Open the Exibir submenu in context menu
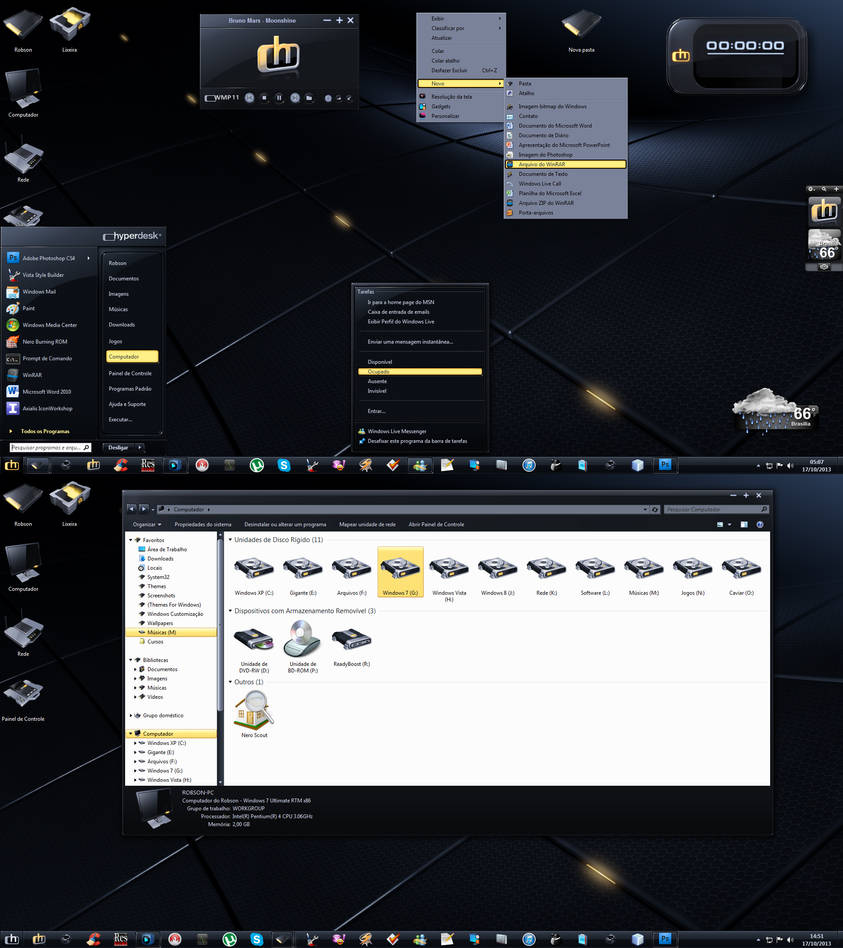 tap(461, 19)
